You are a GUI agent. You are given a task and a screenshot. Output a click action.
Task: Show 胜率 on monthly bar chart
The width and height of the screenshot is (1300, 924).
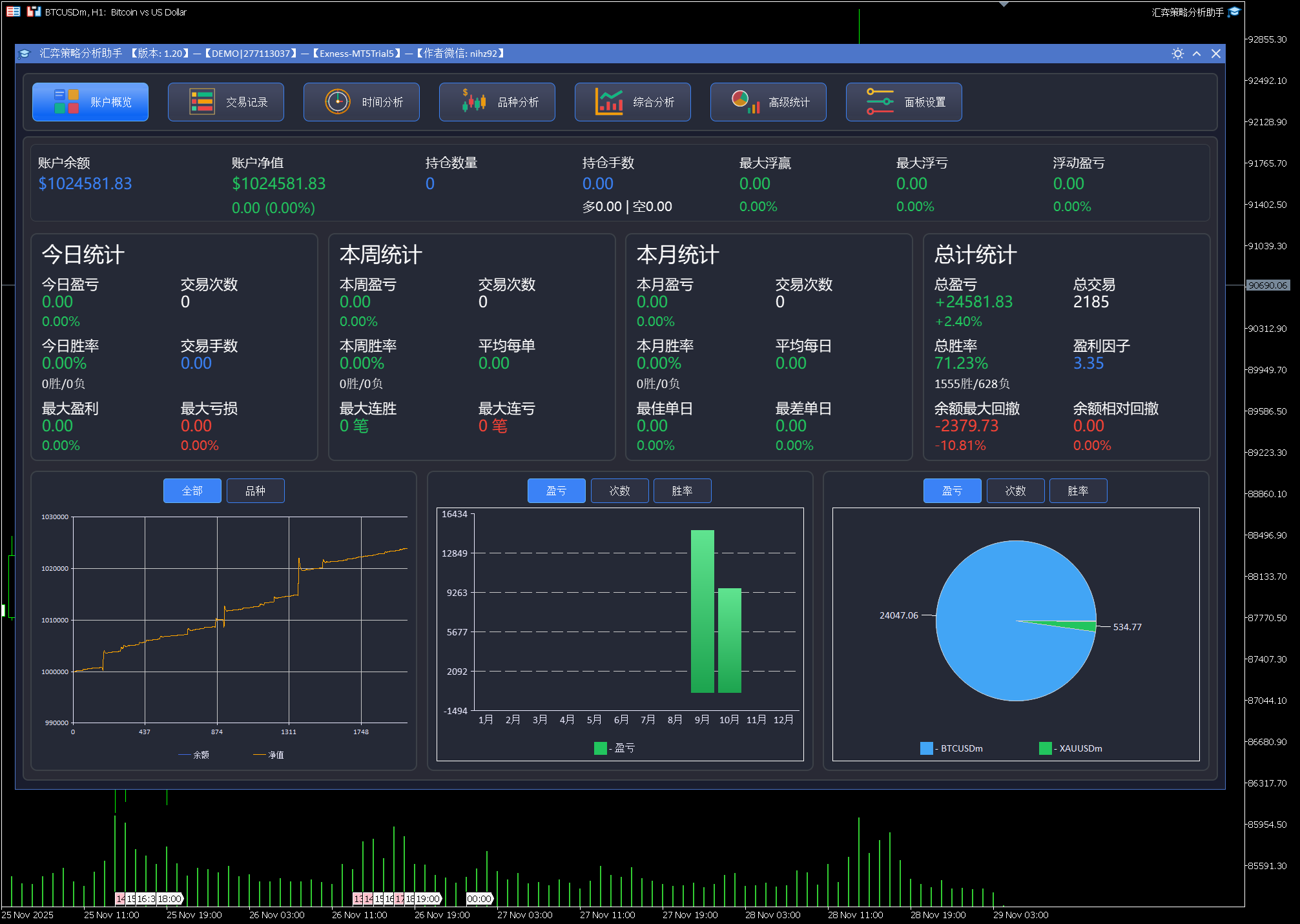coord(682,491)
